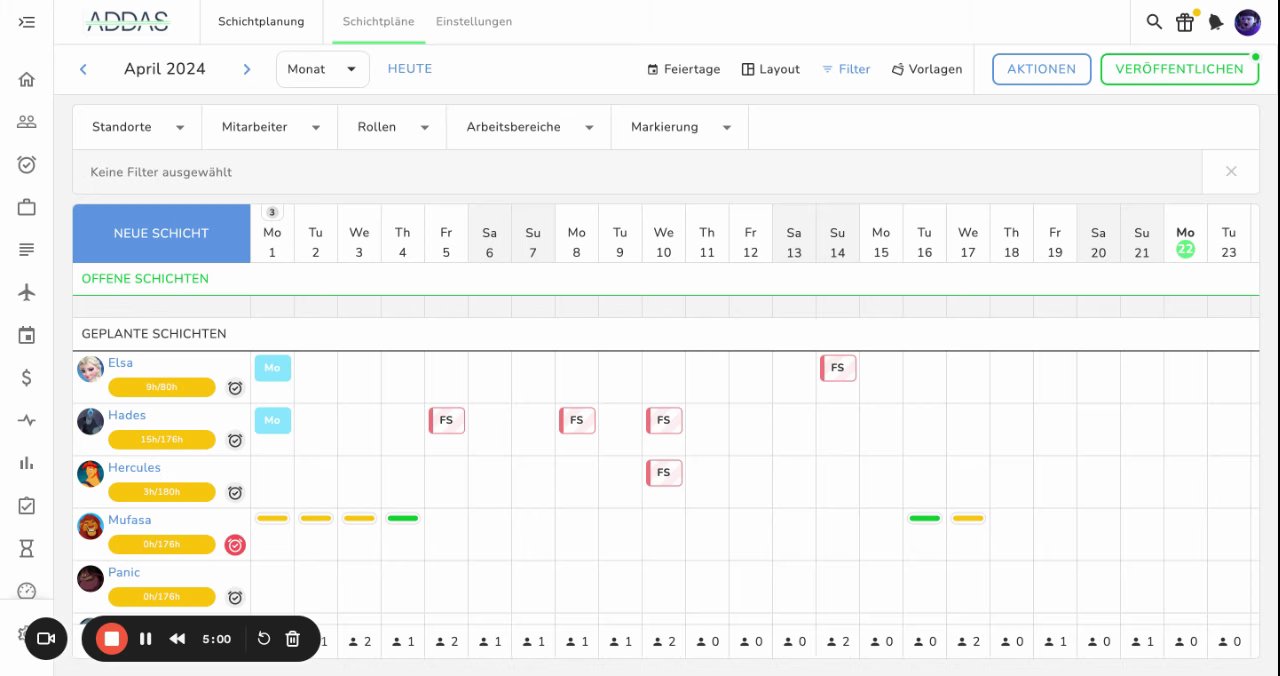Expand the Markierung filter dropdown
This screenshot has height=676, width=1280.
tap(680, 127)
